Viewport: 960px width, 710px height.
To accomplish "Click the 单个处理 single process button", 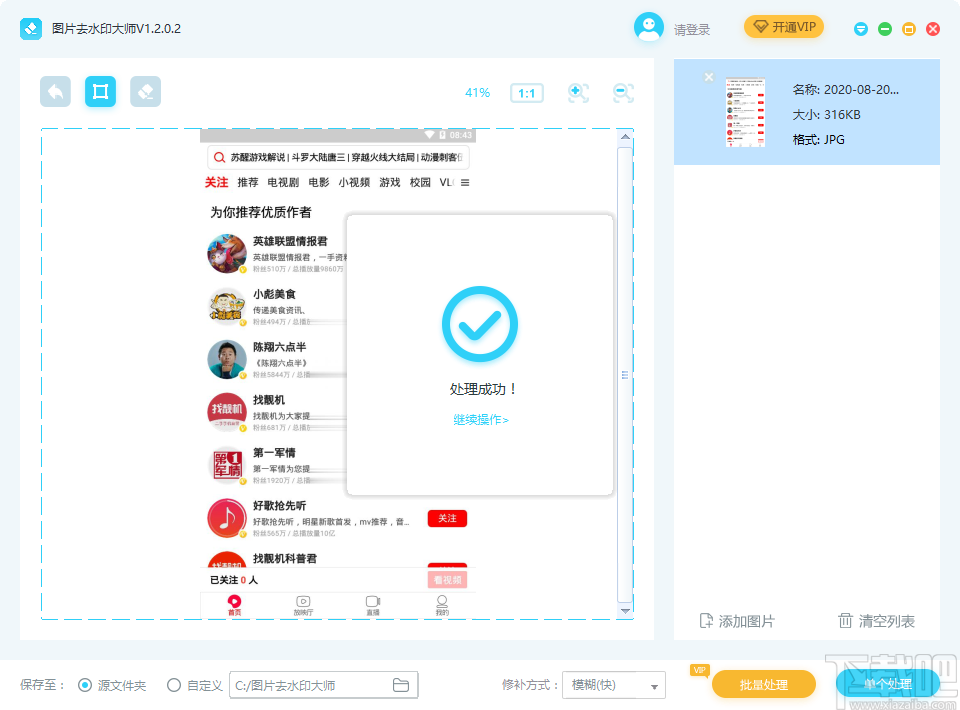I will coord(888,684).
